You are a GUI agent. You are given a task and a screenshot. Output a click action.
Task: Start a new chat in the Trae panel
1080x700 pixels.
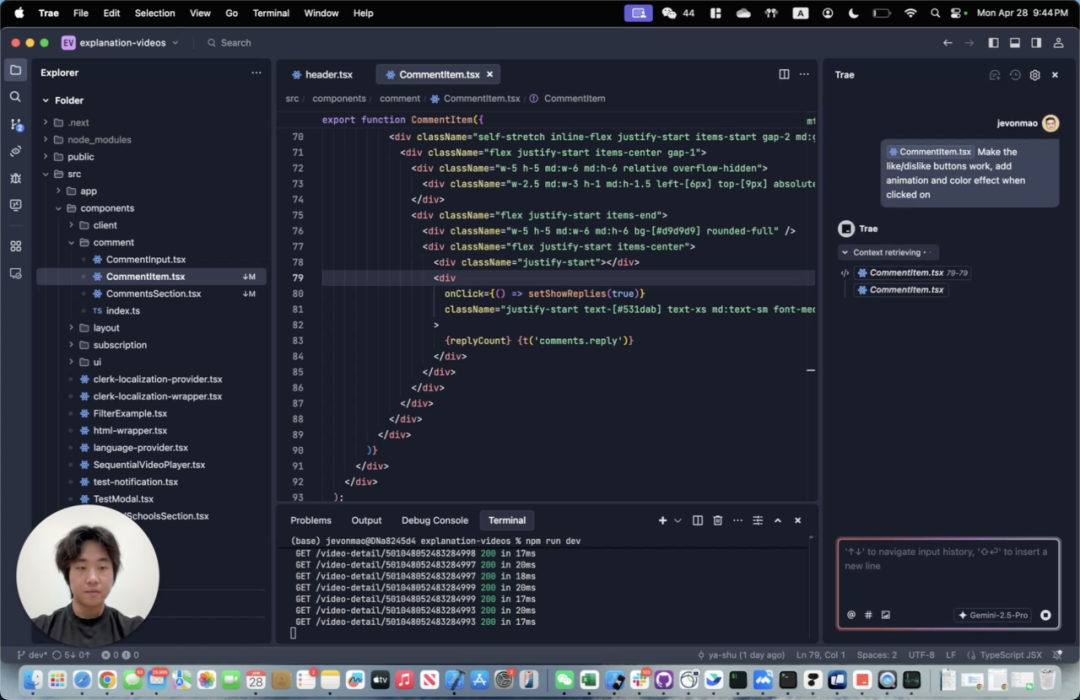point(994,75)
